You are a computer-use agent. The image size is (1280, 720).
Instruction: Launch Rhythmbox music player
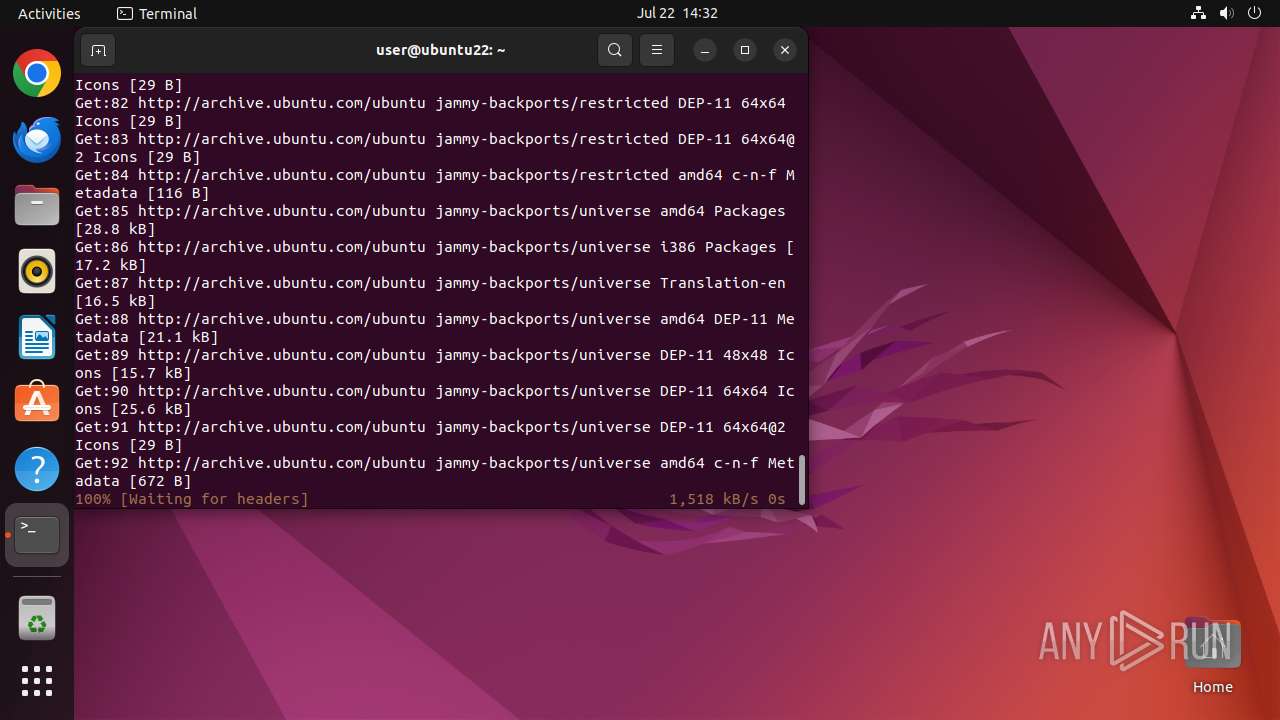click(37, 271)
